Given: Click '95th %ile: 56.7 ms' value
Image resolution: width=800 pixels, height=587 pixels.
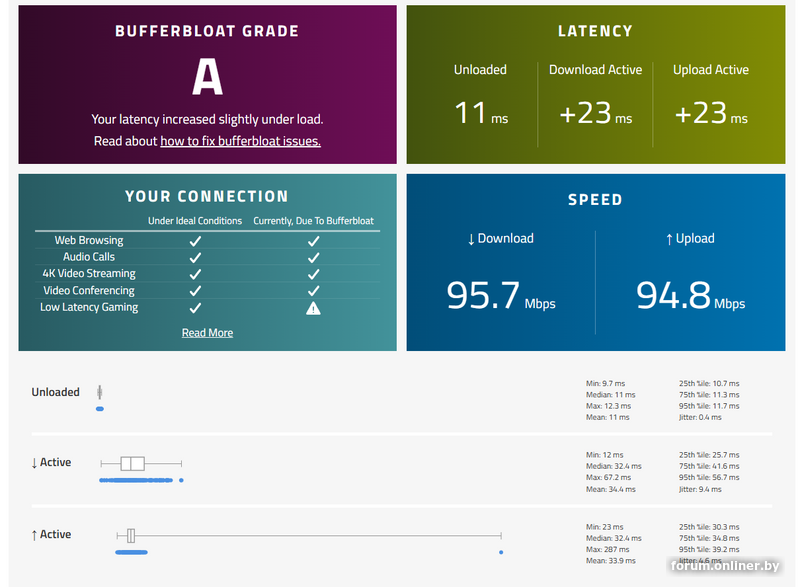Looking at the screenshot, I should 709,478.
